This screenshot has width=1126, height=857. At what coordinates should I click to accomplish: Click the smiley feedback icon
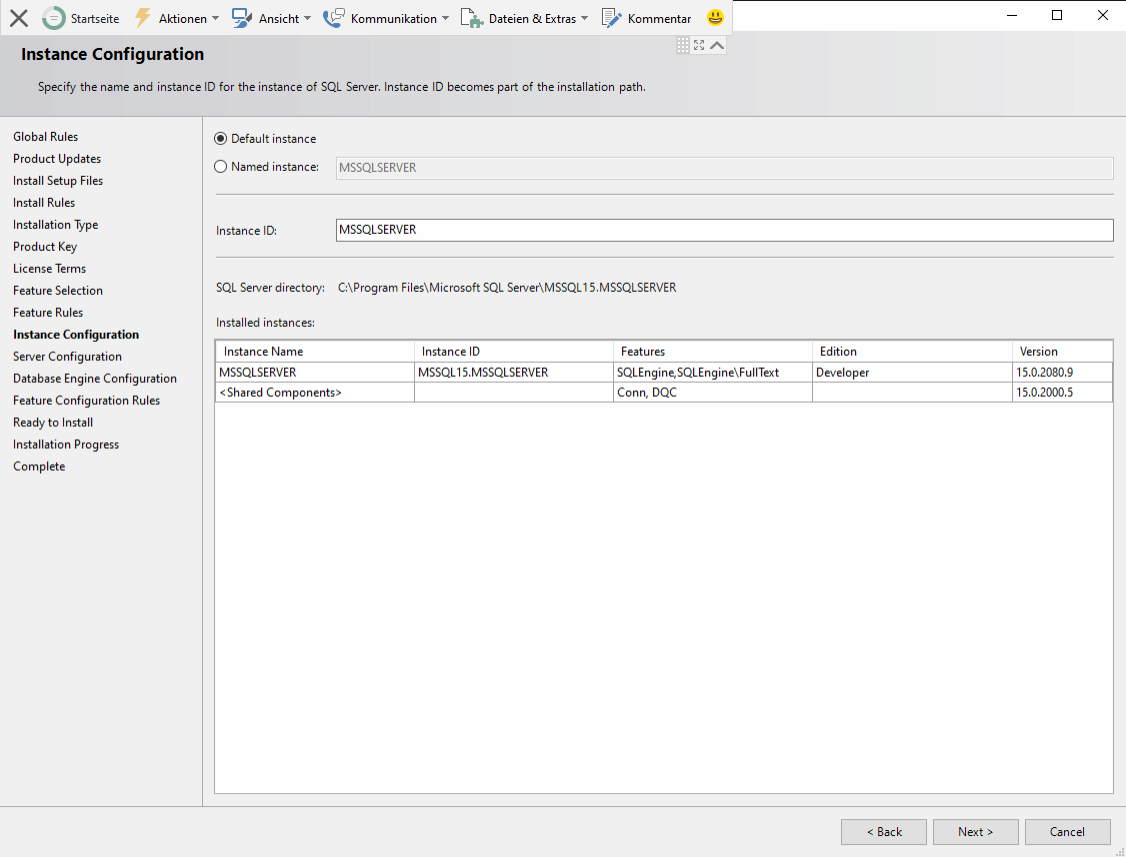coord(715,18)
